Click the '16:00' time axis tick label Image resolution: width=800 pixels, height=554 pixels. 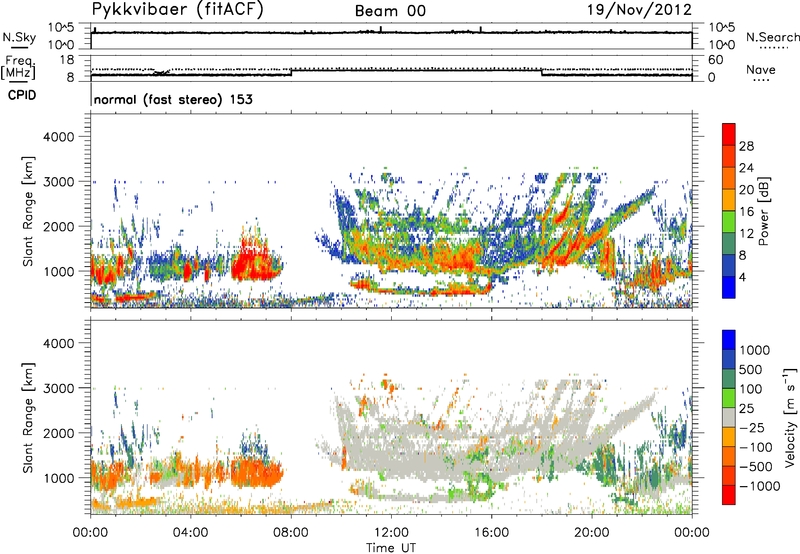(491, 533)
